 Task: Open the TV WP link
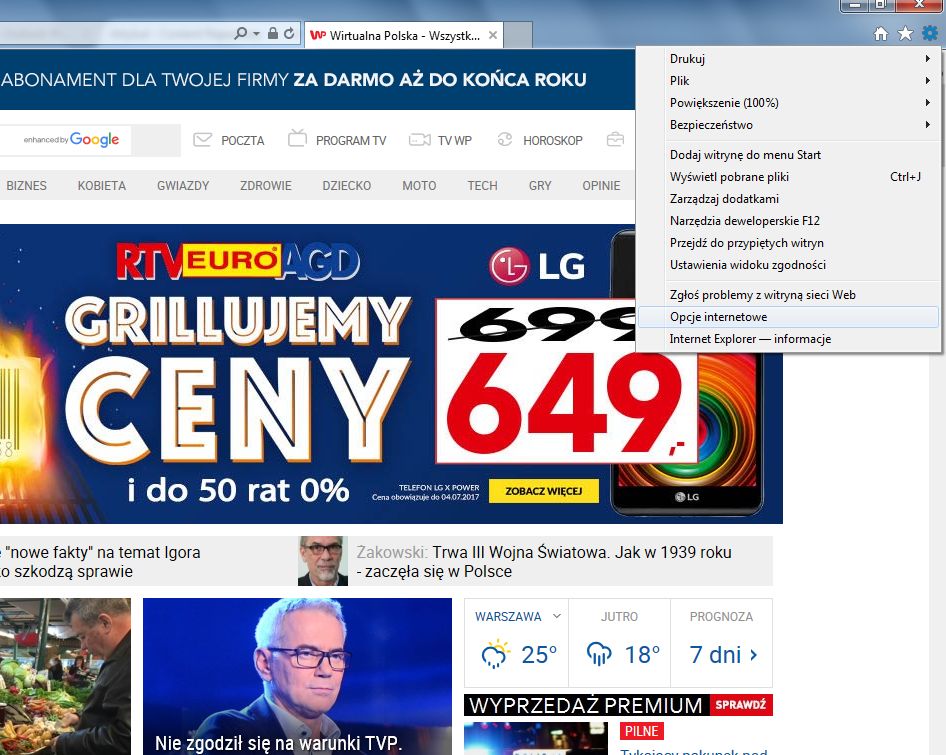point(454,141)
